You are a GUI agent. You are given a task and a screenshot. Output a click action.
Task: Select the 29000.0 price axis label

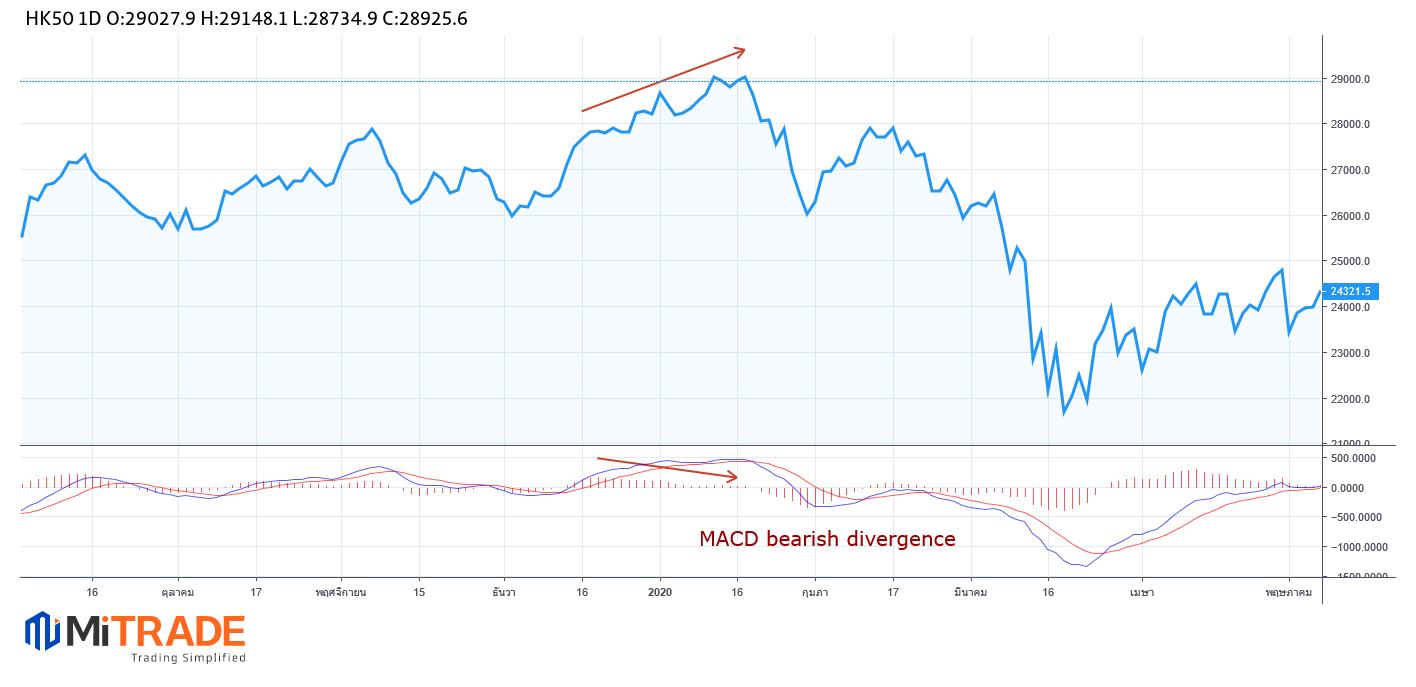click(x=1356, y=79)
